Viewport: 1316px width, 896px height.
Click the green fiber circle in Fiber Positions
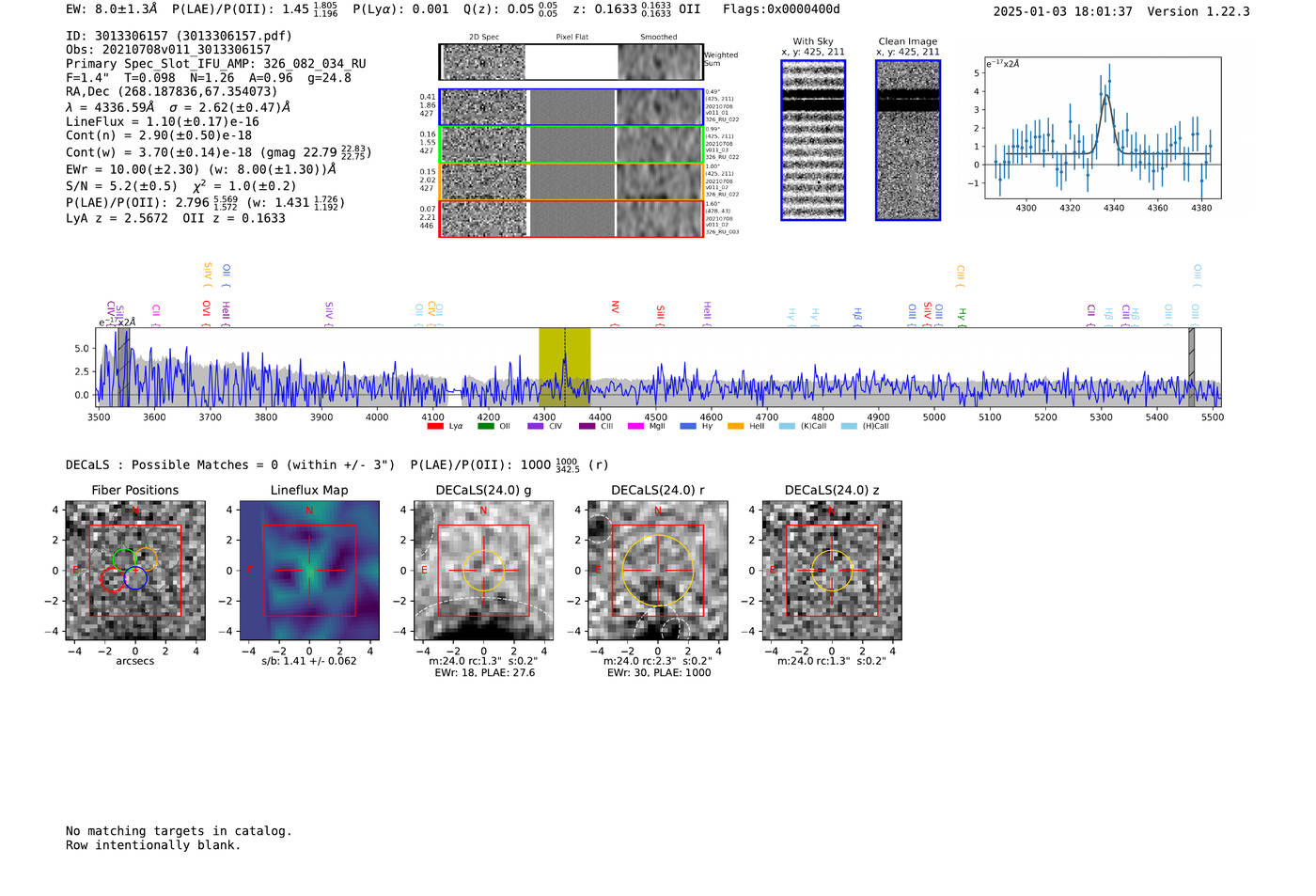click(123, 559)
